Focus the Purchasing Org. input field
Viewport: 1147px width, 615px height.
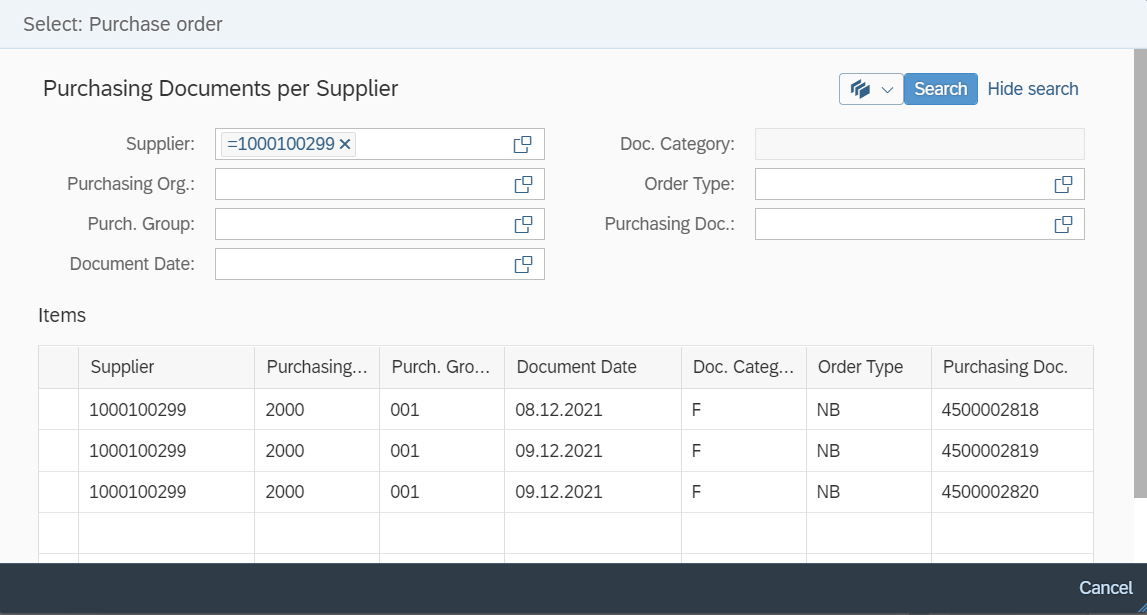360,185
